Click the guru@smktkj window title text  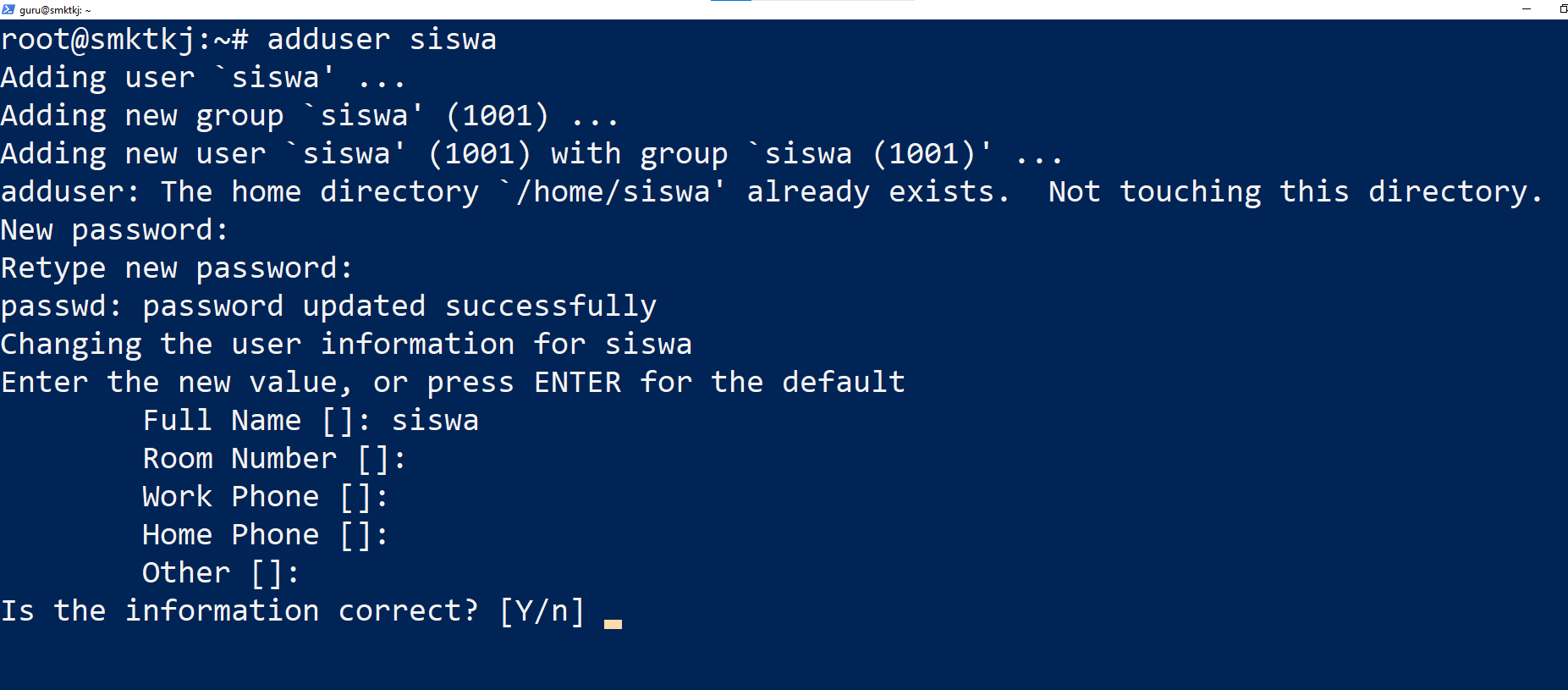tap(55, 10)
